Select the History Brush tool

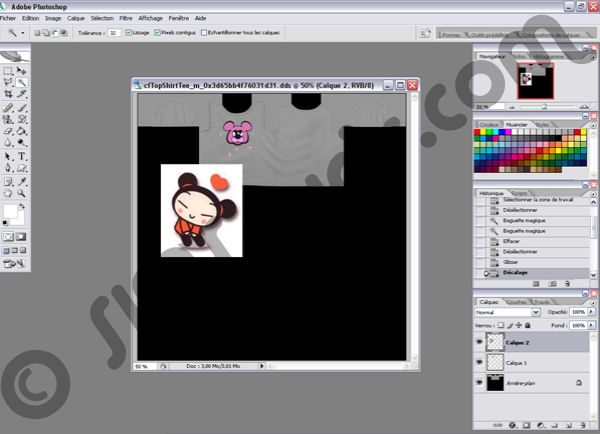tap(21, 119)
